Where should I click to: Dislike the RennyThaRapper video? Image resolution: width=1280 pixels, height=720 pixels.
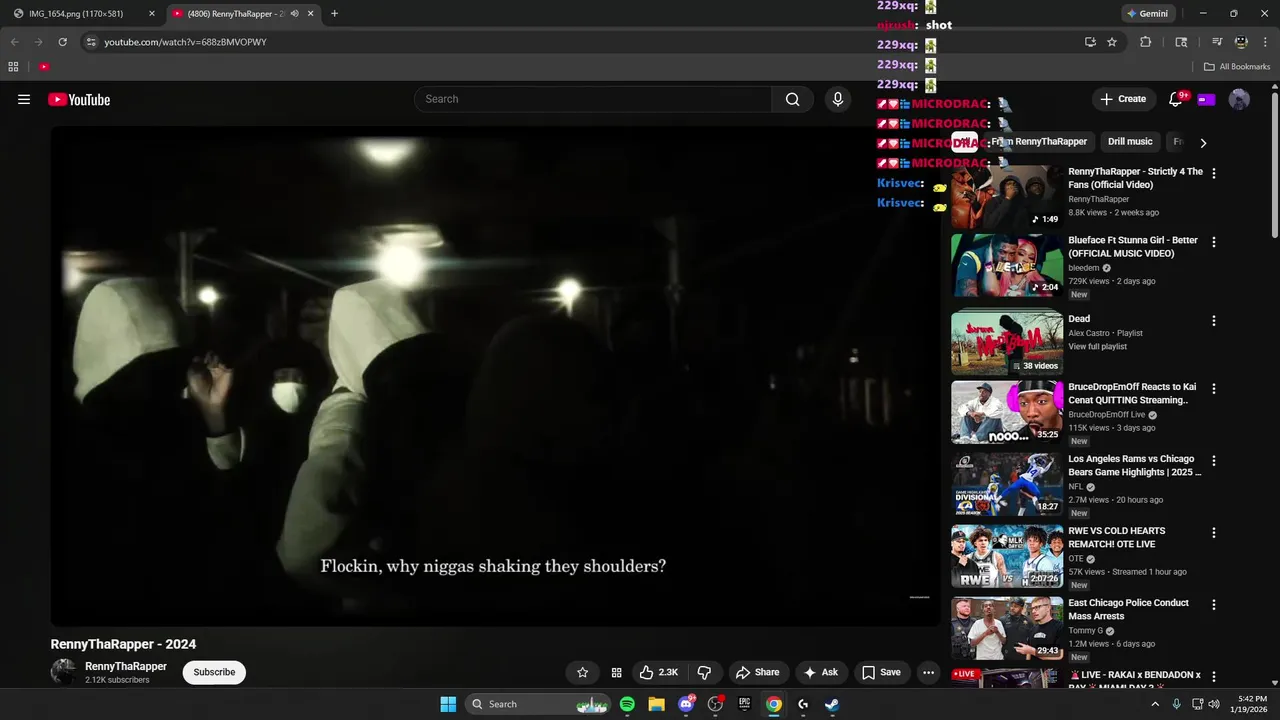coord(704,673)
